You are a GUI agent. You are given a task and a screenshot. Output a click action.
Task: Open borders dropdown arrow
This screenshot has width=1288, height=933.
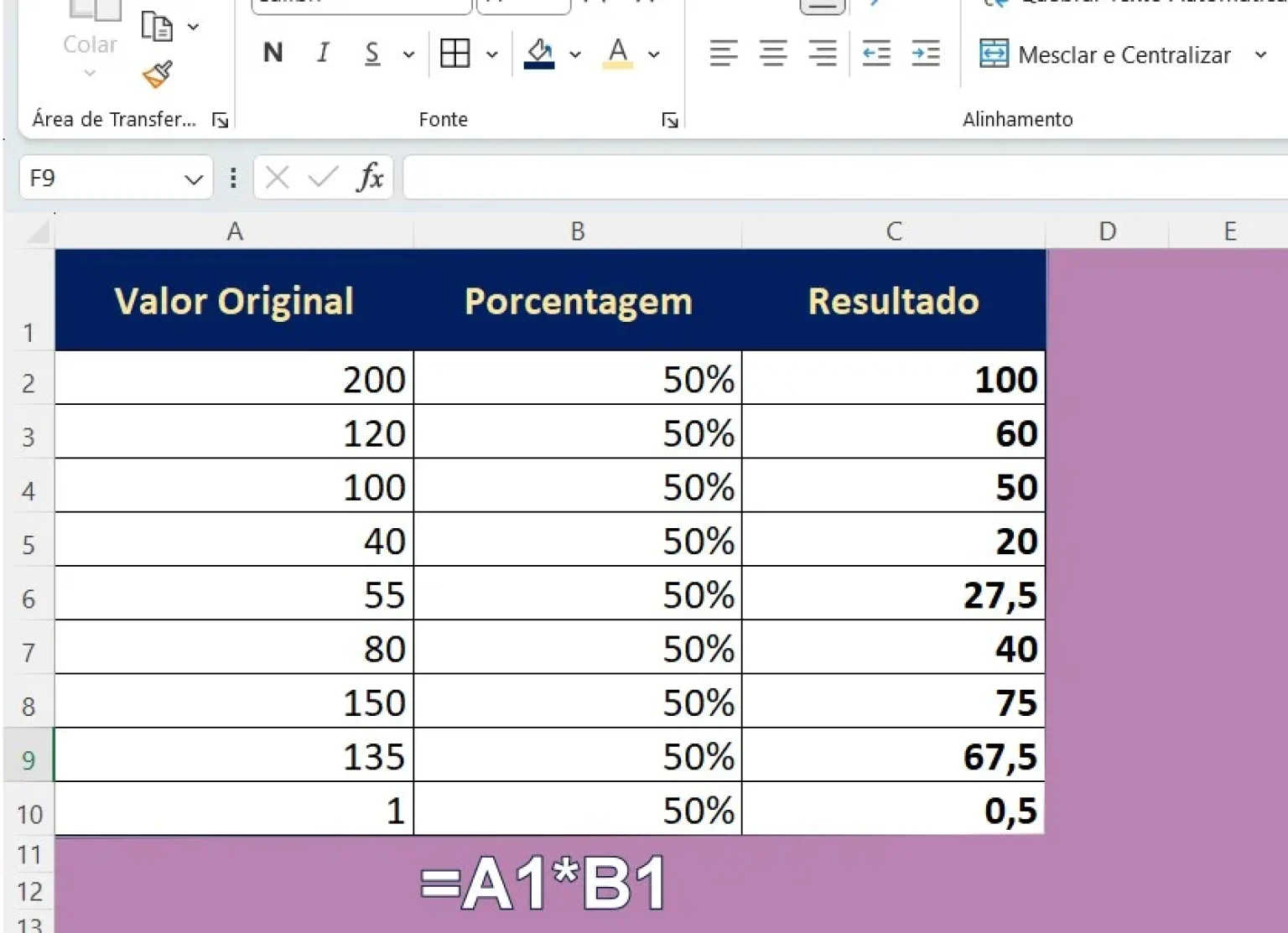pos(491,54)
